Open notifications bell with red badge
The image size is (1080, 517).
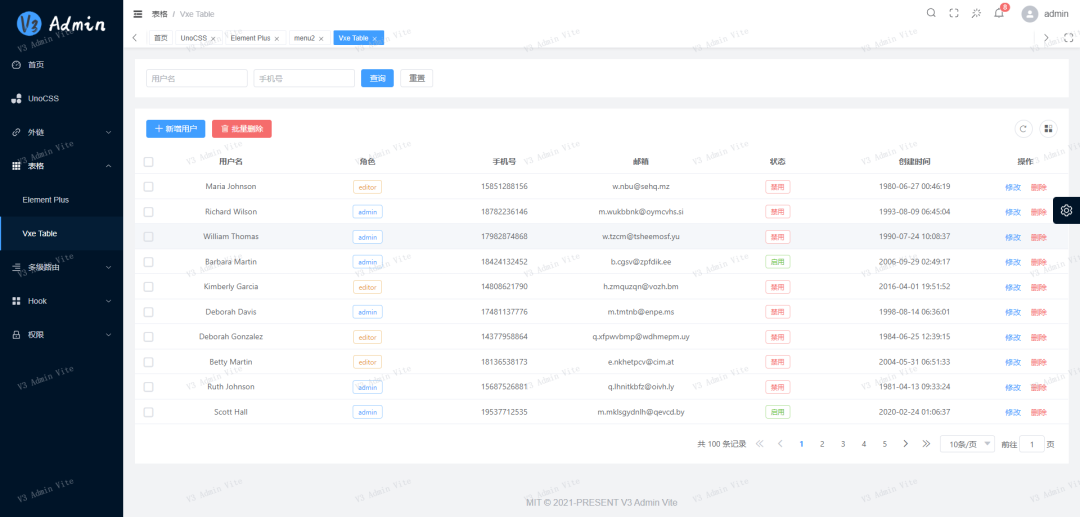coord(998,13)
